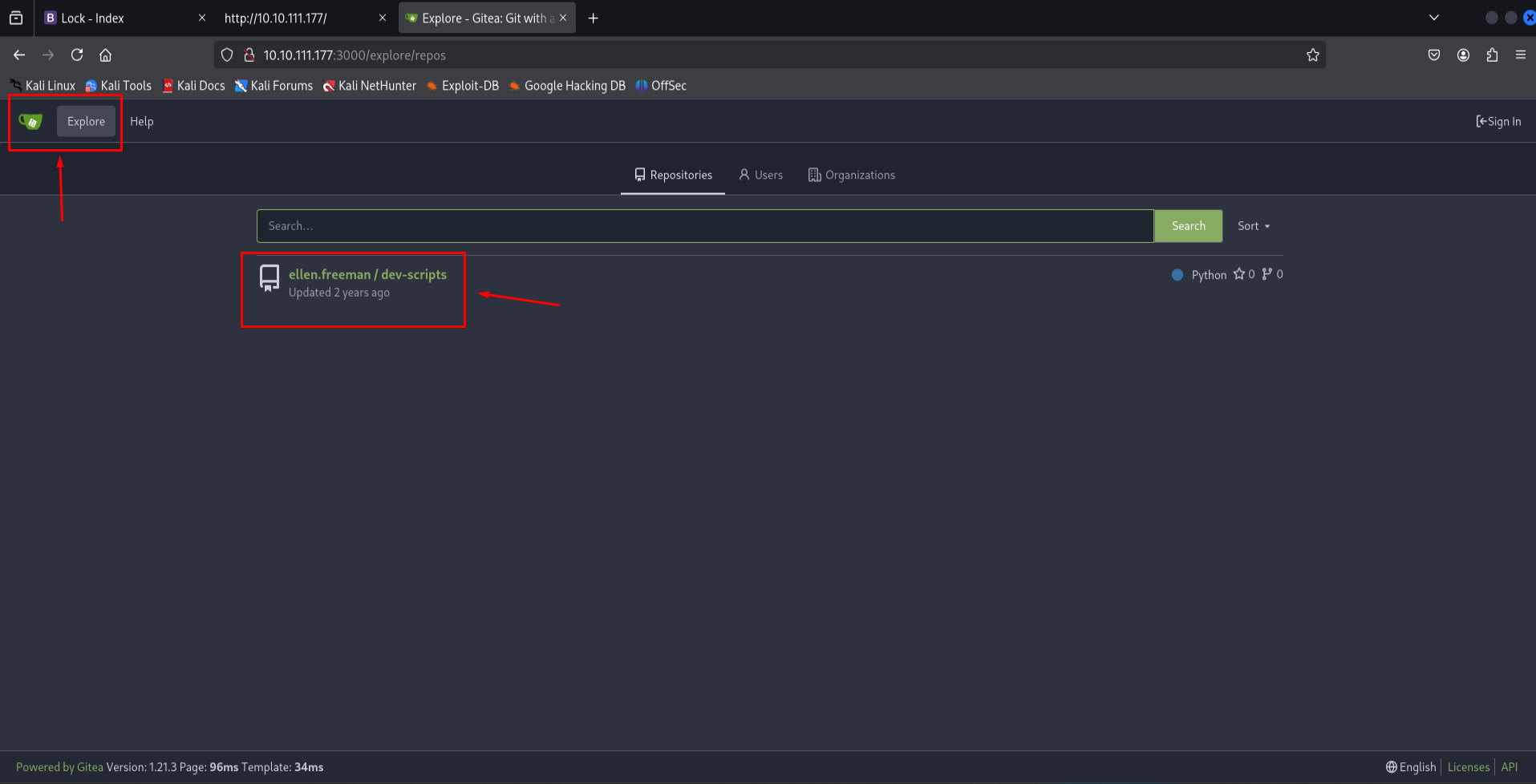Click the Gitea teacup logo
Viewport: 1536px width, 784px height.
coord(30,121)
